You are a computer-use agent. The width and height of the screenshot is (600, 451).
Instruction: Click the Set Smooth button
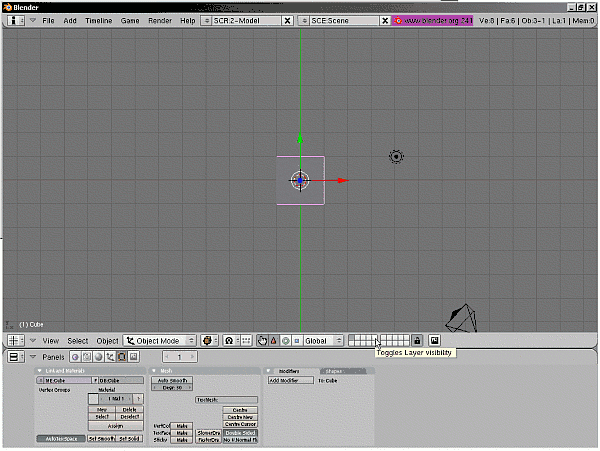pyautogui.click(x=101, y=439)
